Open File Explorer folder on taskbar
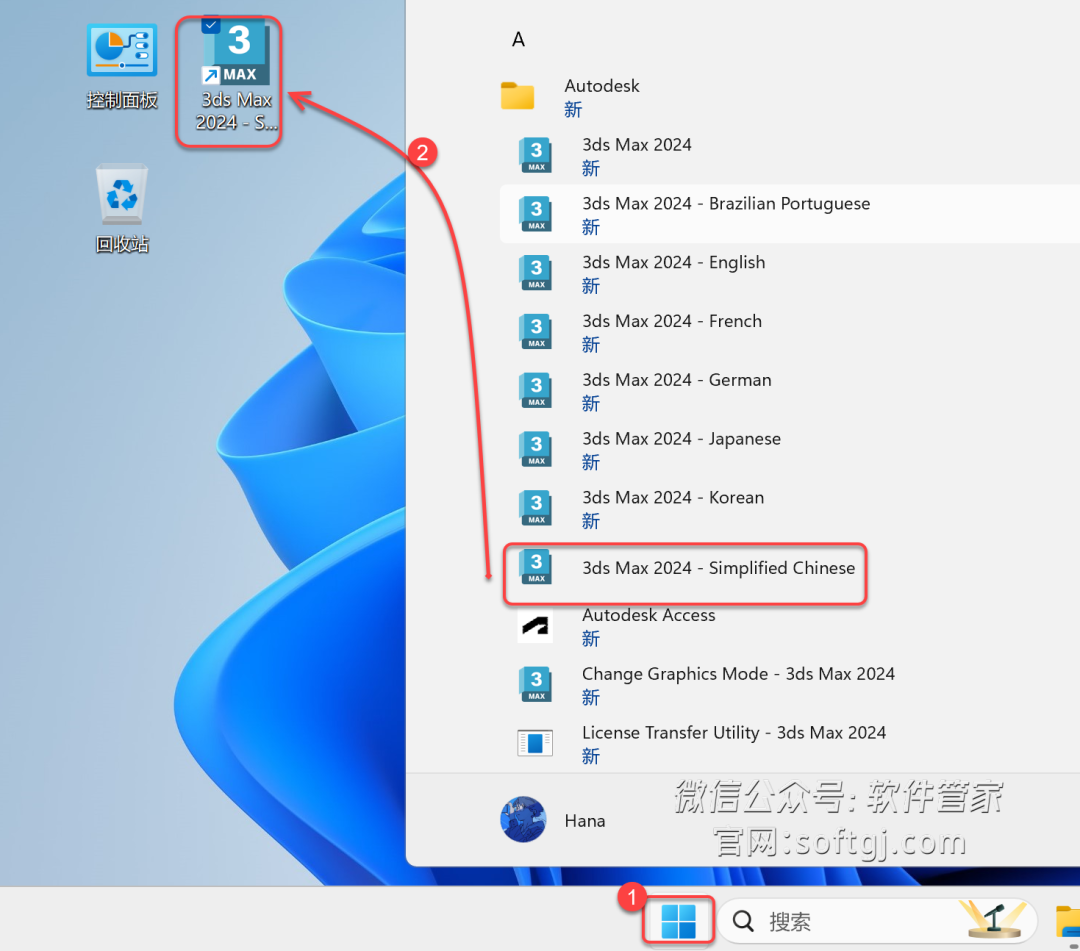Image resolution: width=1080 pixels, height=951 pixels. point(1068,921)
